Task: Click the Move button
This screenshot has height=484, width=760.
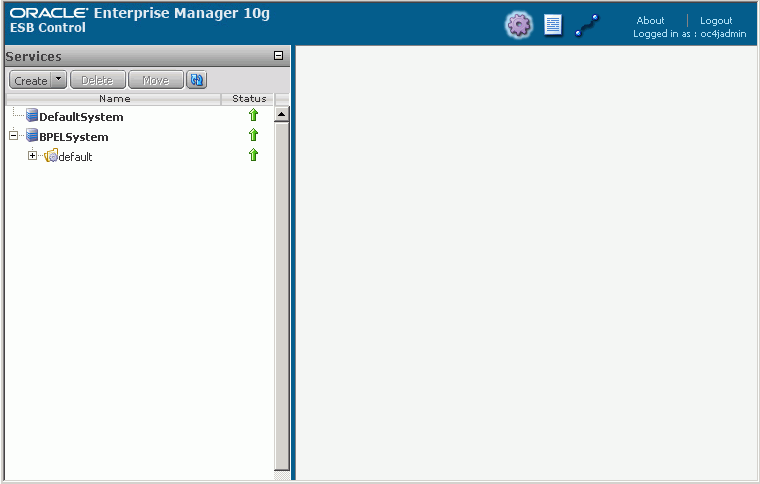Action: point(156,80)
